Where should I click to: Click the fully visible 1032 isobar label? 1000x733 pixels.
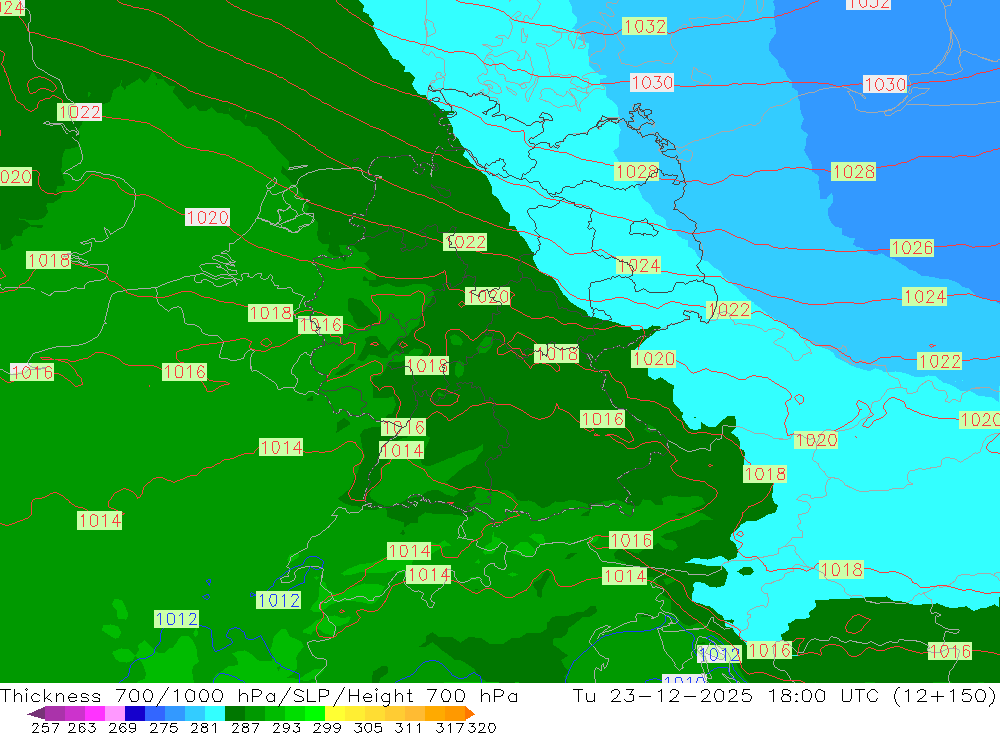pyautogui.click(x=644, y=26)
